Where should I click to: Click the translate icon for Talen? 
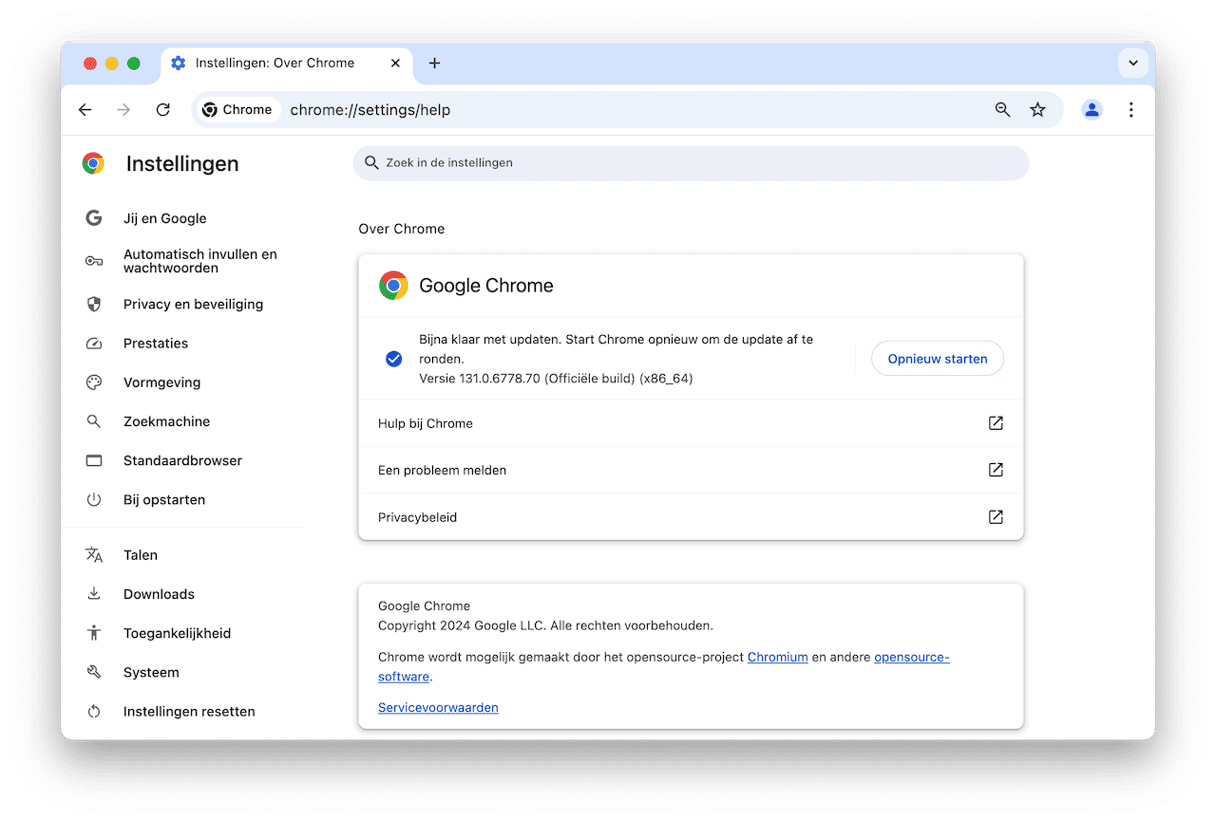94,555
